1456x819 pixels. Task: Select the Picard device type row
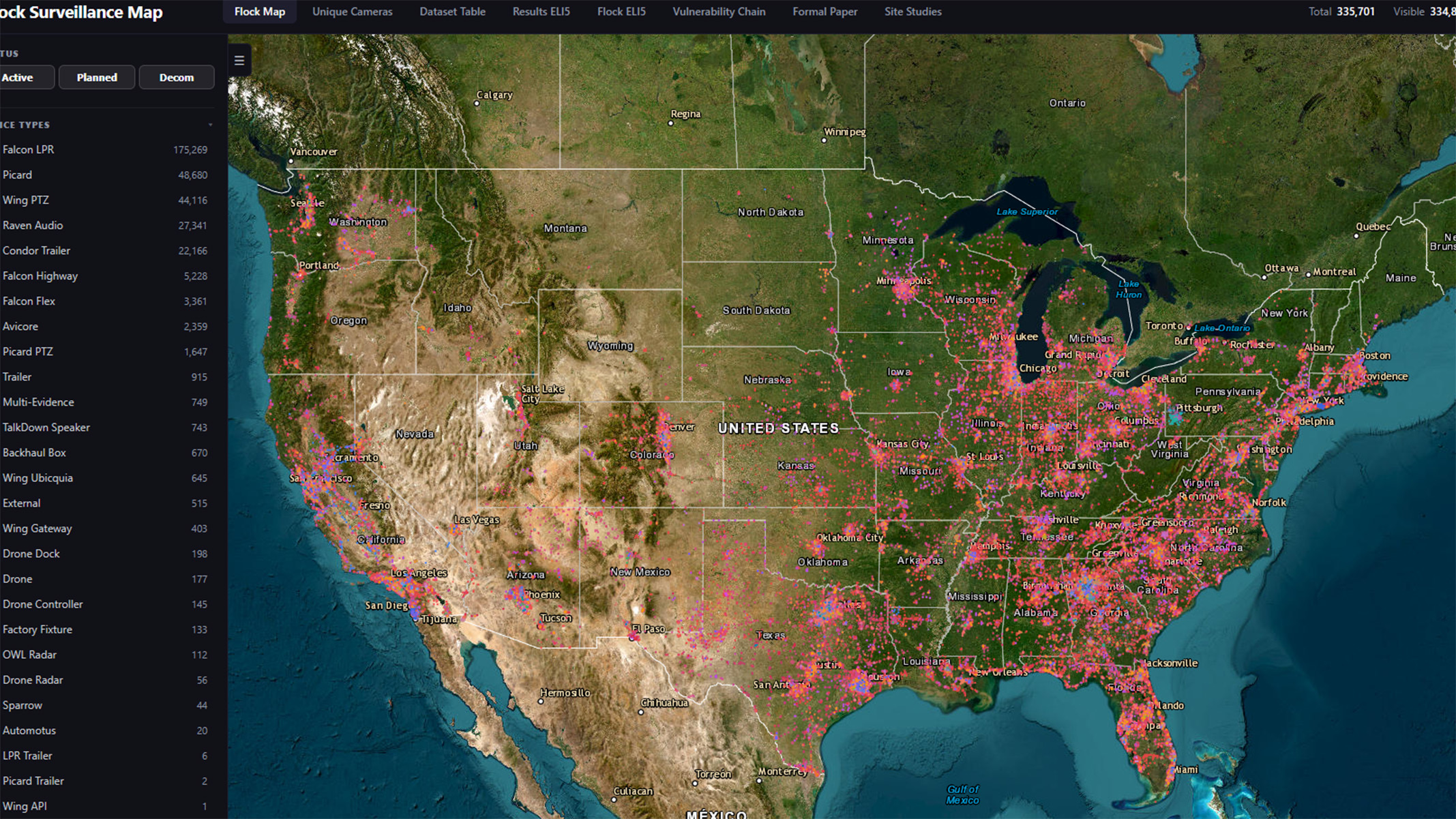pyautogui.click(x=106, y=175)
